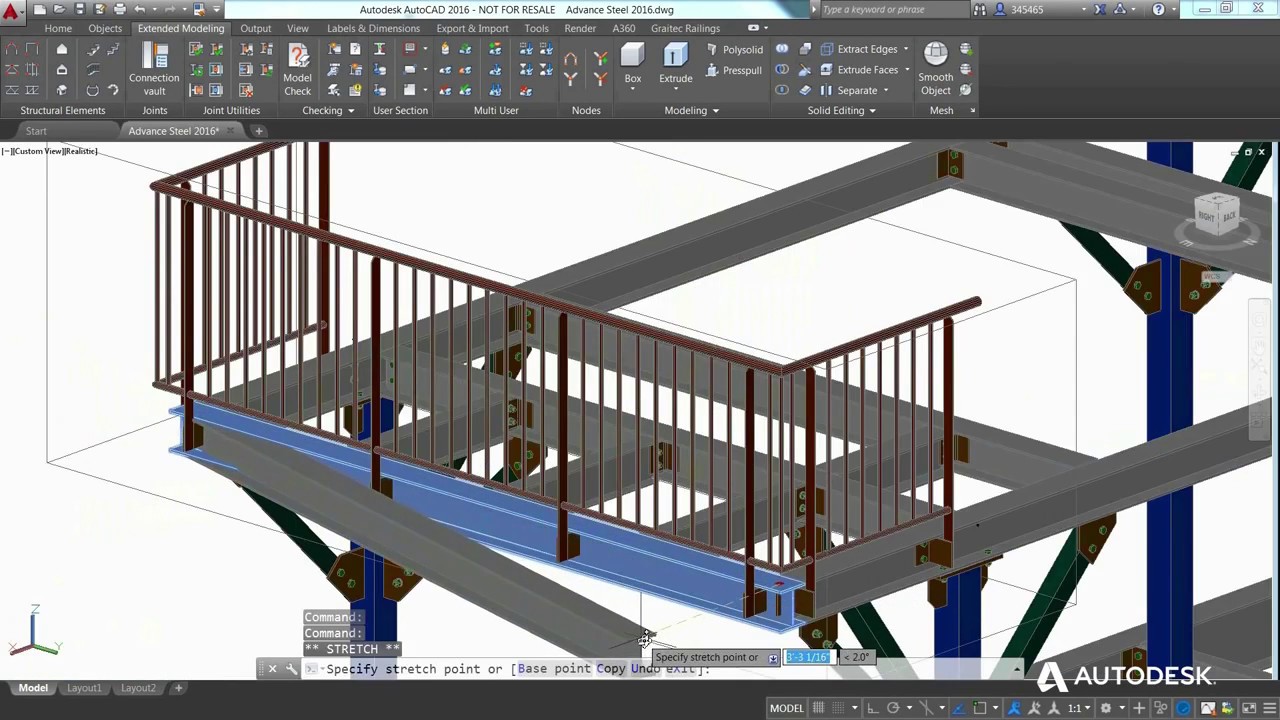
Task: Click the Extract Edges tool
Action: pos(859,49)
